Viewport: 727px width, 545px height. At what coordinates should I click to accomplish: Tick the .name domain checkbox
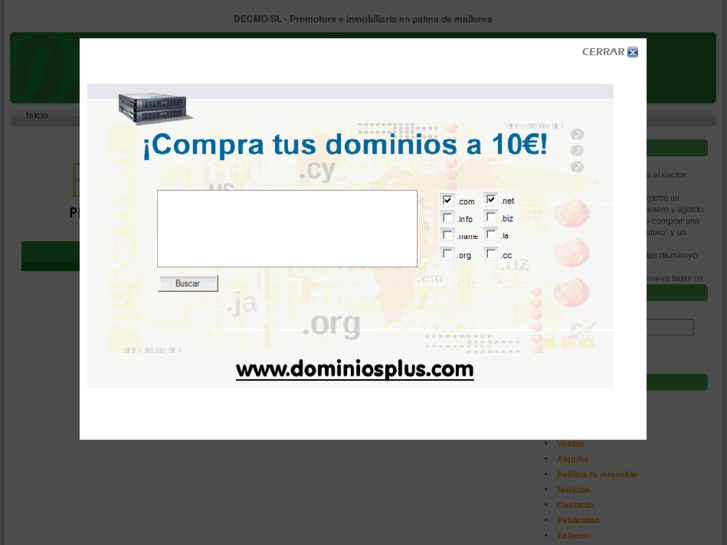point(447,235)
